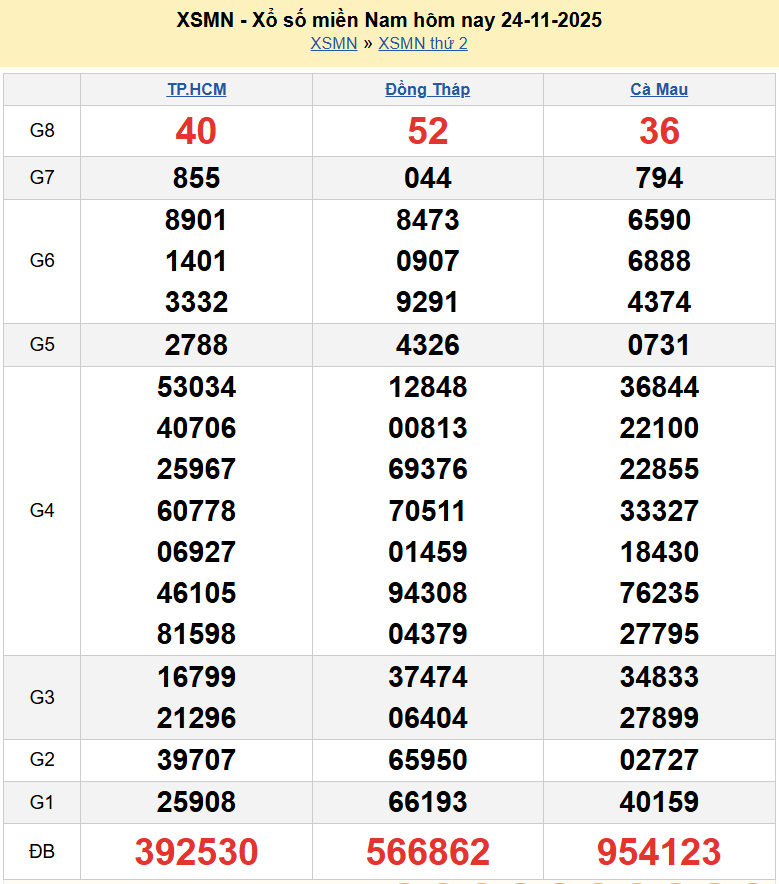
Task: Select Cà Mau special prize number 954123
Action: pos(659,852)
